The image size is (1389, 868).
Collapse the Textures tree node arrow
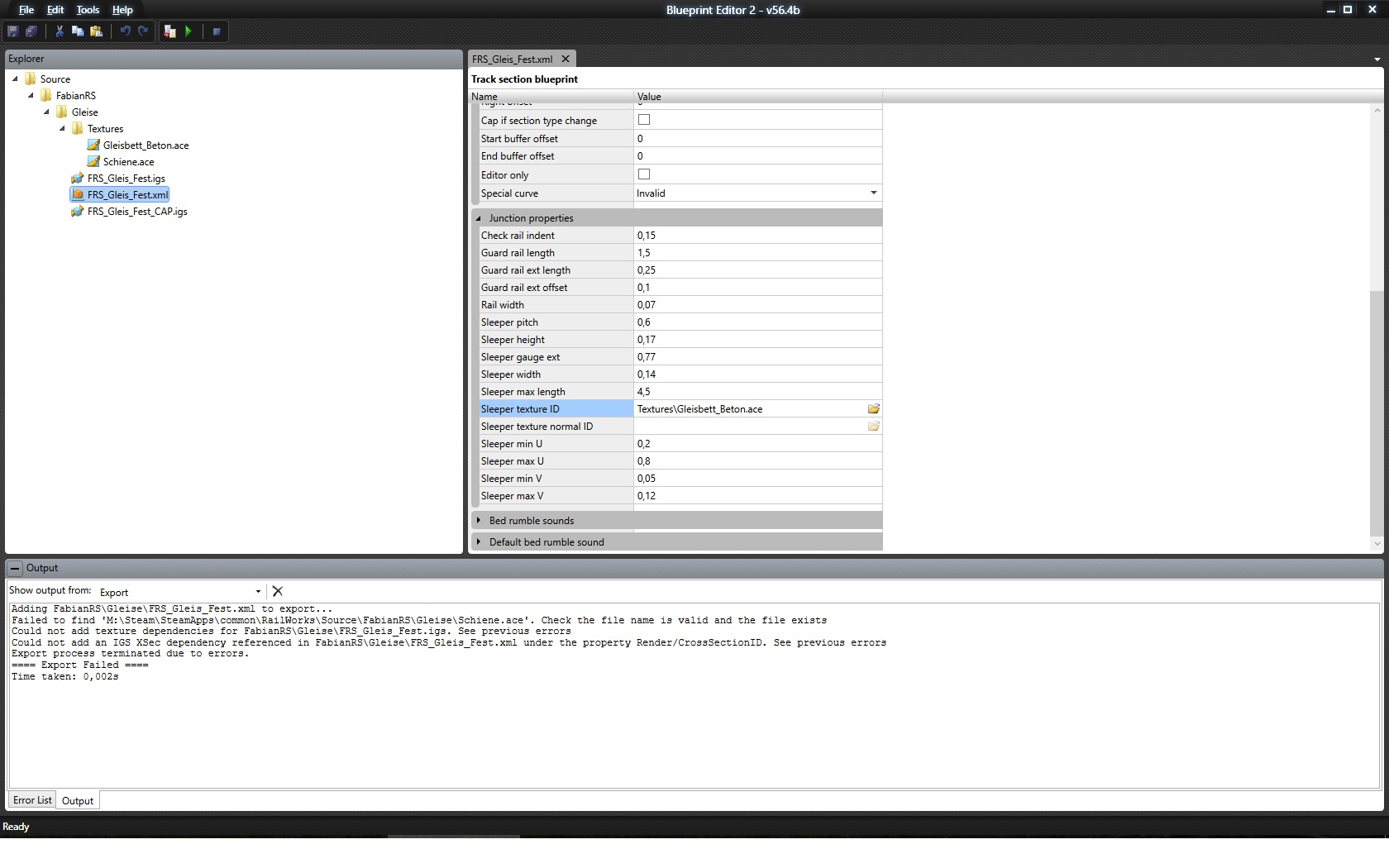point(62,129)
